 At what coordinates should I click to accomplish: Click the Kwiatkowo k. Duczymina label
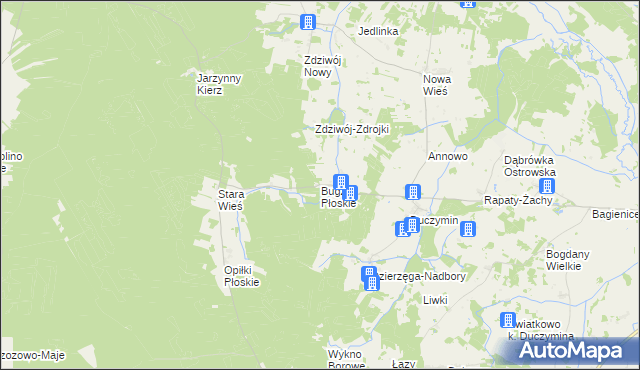tap(541, 330)
